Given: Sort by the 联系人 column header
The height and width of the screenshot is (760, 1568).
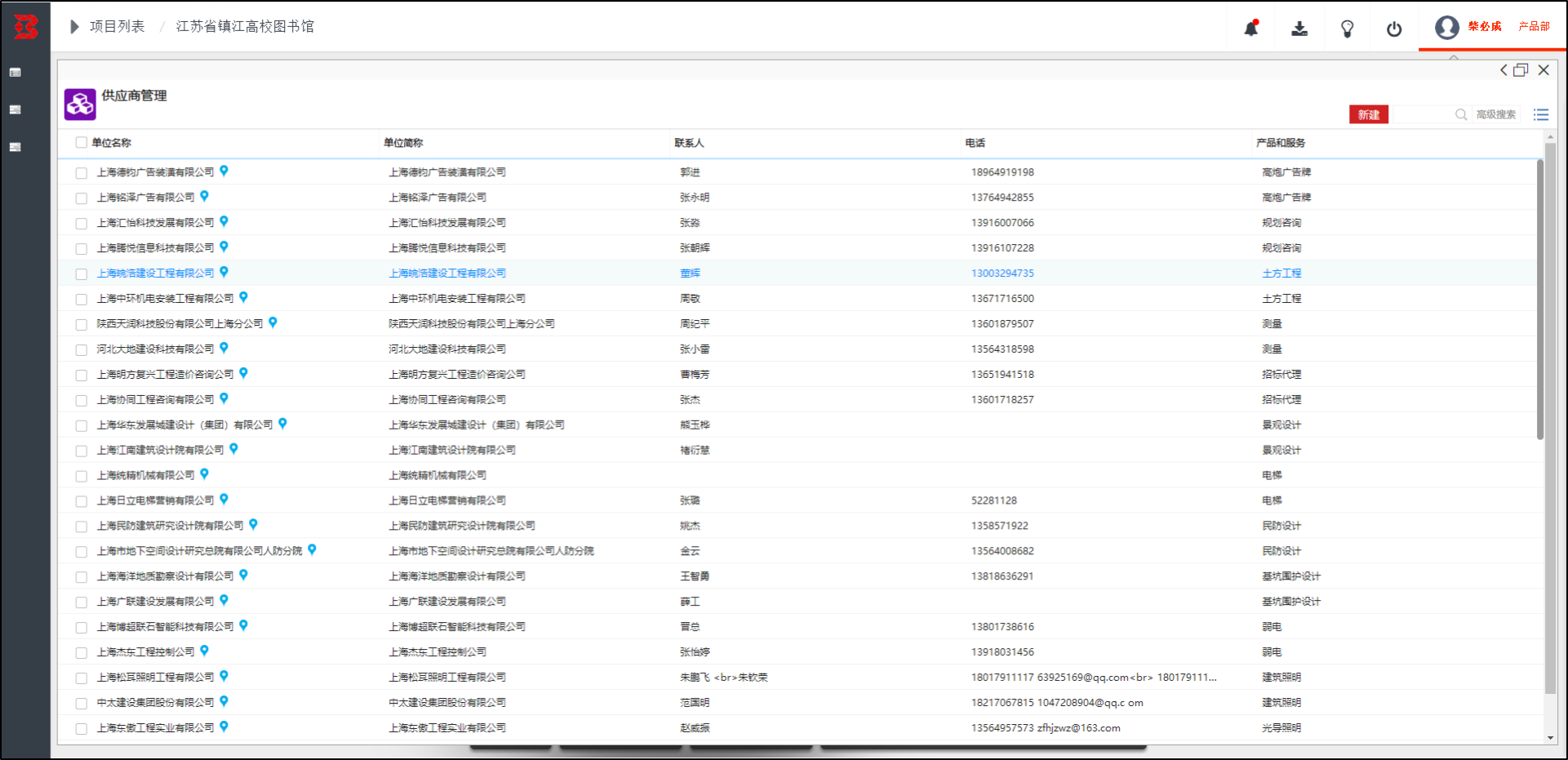Looking at the screenshot, I should click(x=689, y=143).
